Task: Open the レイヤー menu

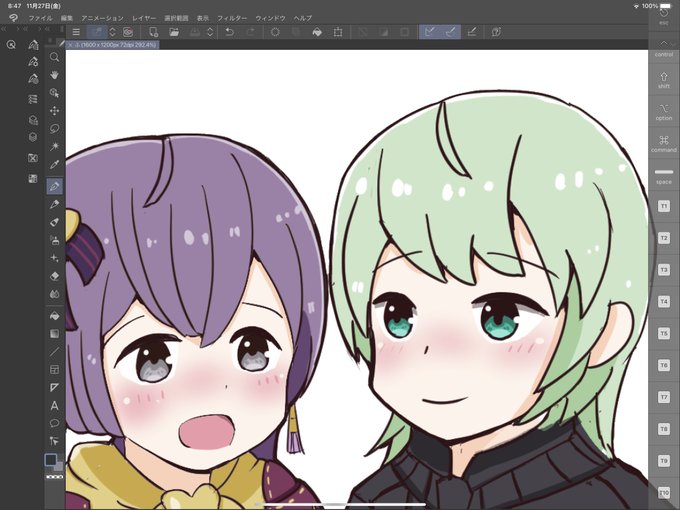Action: (x=144, y=18)
